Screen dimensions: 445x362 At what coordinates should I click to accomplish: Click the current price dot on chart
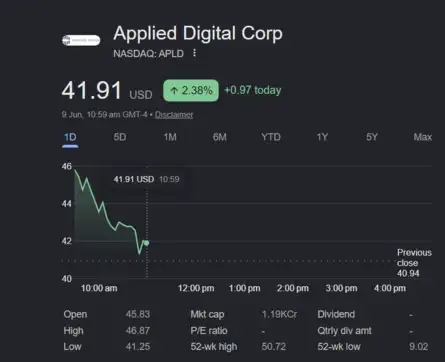pyautogui.click(x=146, y=243)
